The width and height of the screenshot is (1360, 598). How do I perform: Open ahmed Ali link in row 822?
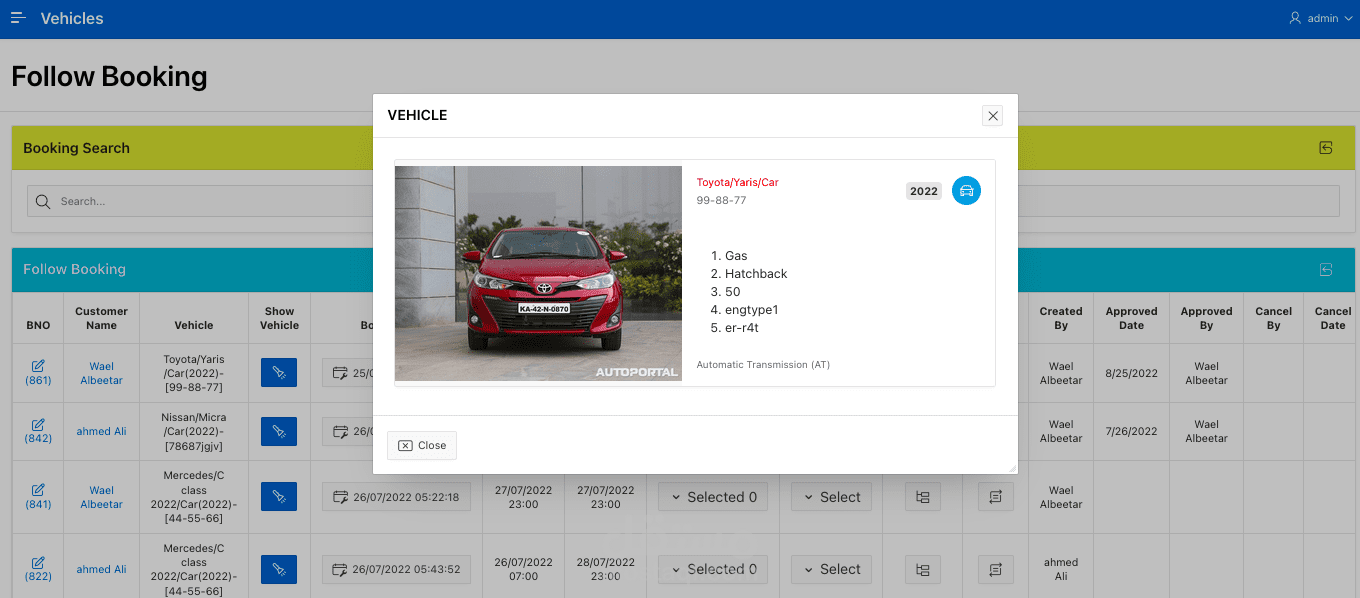coord(101,569)
